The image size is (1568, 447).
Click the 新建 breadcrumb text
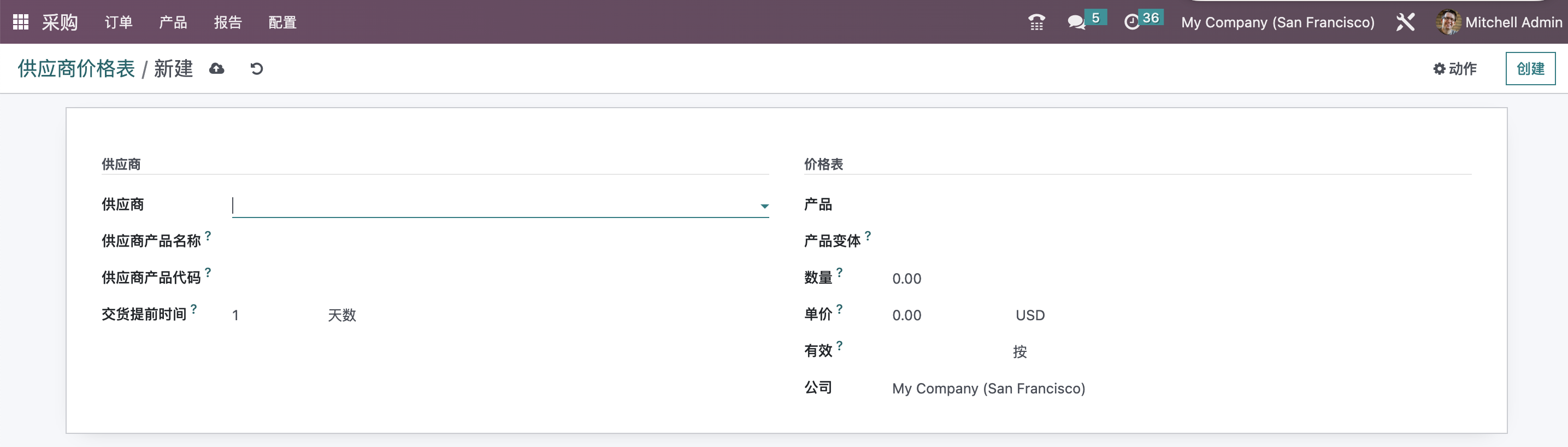(173, 68)
